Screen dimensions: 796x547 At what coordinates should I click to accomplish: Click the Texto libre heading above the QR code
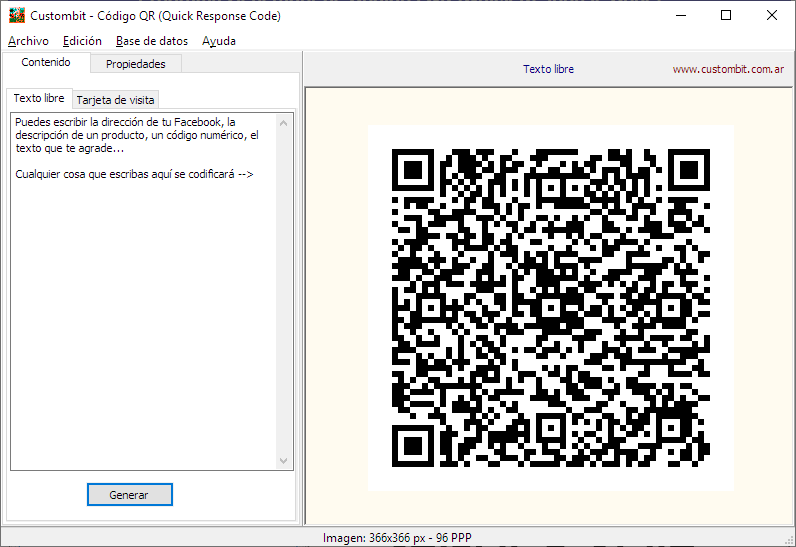(x=548, y=70)
